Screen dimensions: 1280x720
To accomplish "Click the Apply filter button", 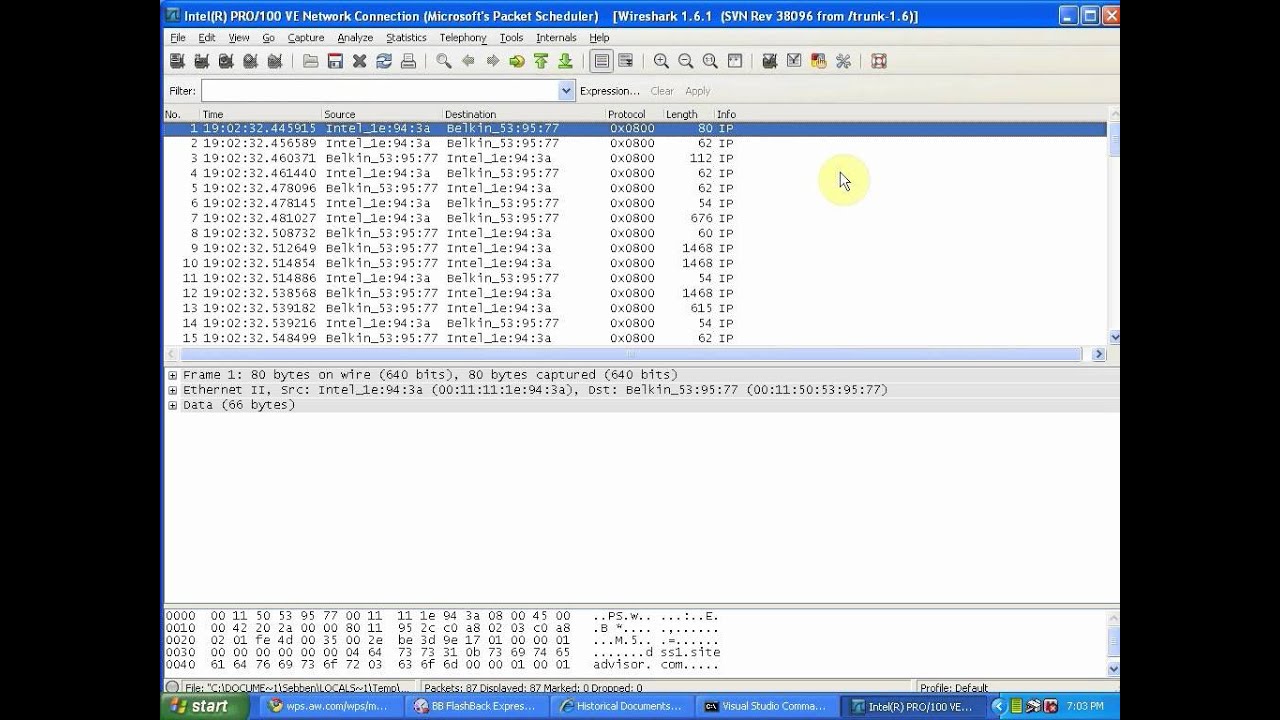I will 698,91.
